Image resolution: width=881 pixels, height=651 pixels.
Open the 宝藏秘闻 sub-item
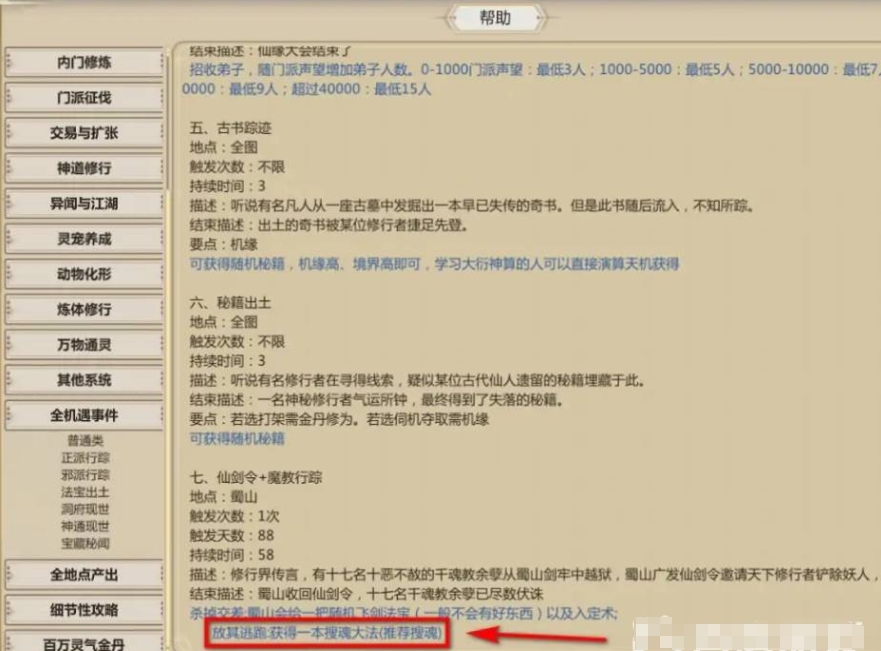click(x=85, y=544)
